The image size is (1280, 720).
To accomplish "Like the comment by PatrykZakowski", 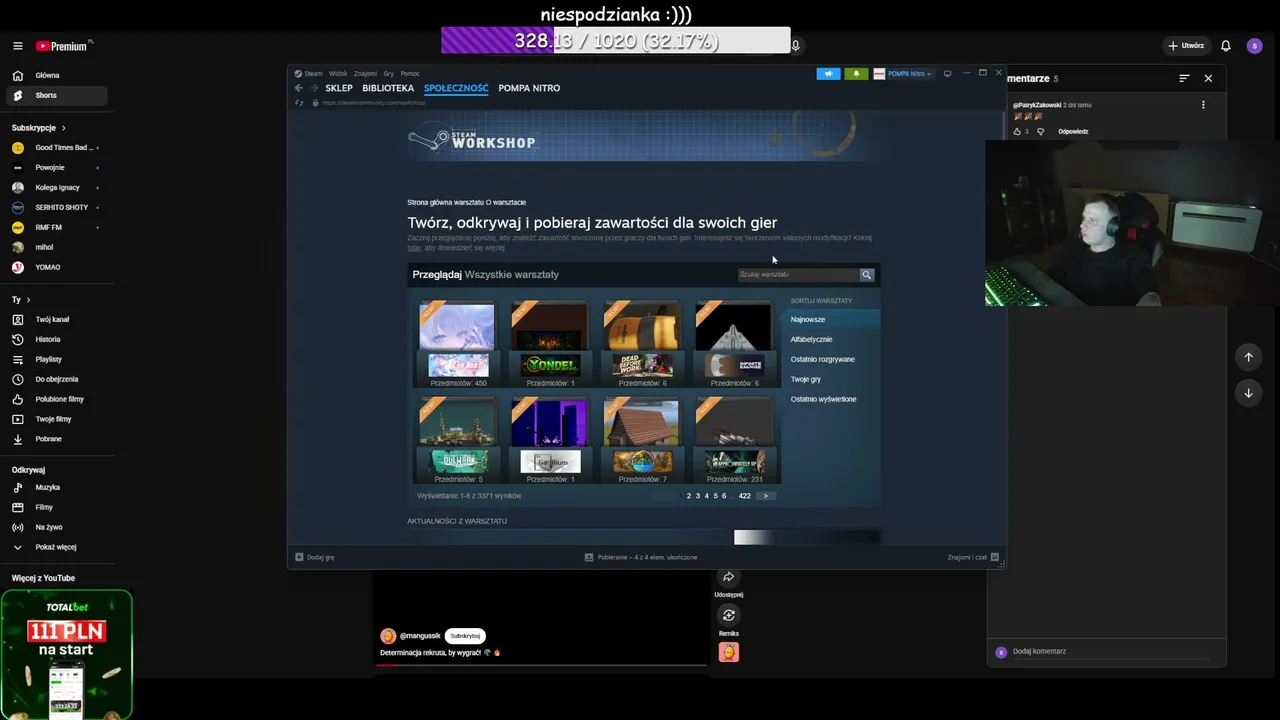I will pyautogui.click(x=1017, y=131).
